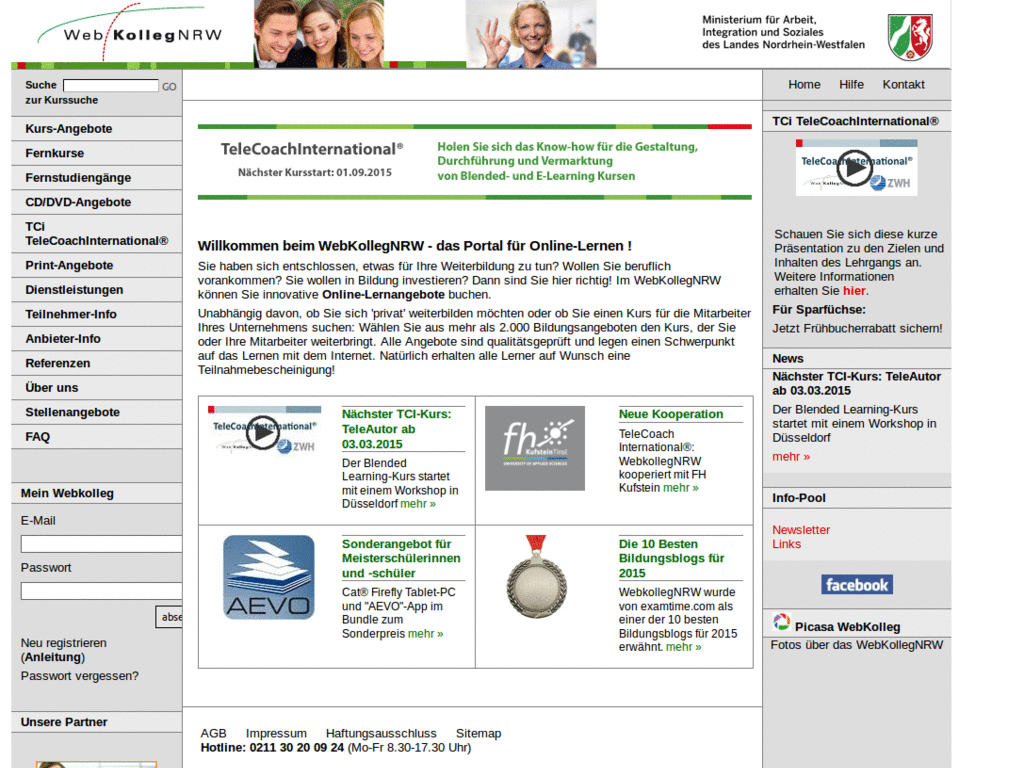Play the TCi video in right sidebar
Image resolution: width=1024 pixels, height=768 pixels.
[x=856, y=168]
